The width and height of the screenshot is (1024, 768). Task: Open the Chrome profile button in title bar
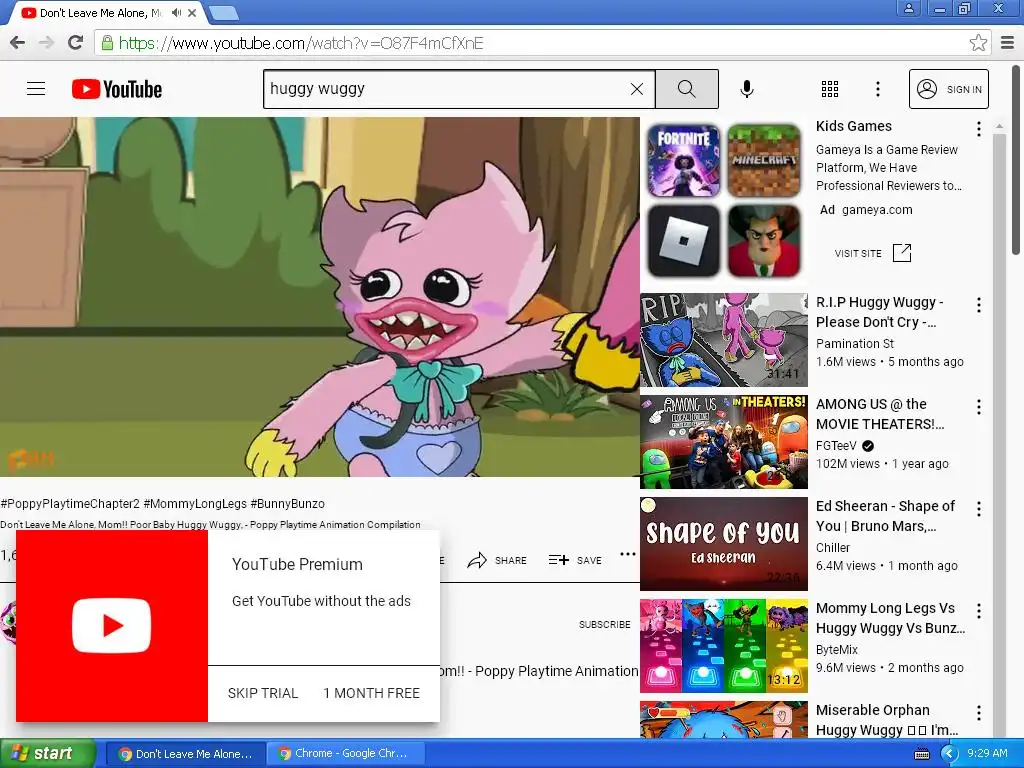click(908, 8)
